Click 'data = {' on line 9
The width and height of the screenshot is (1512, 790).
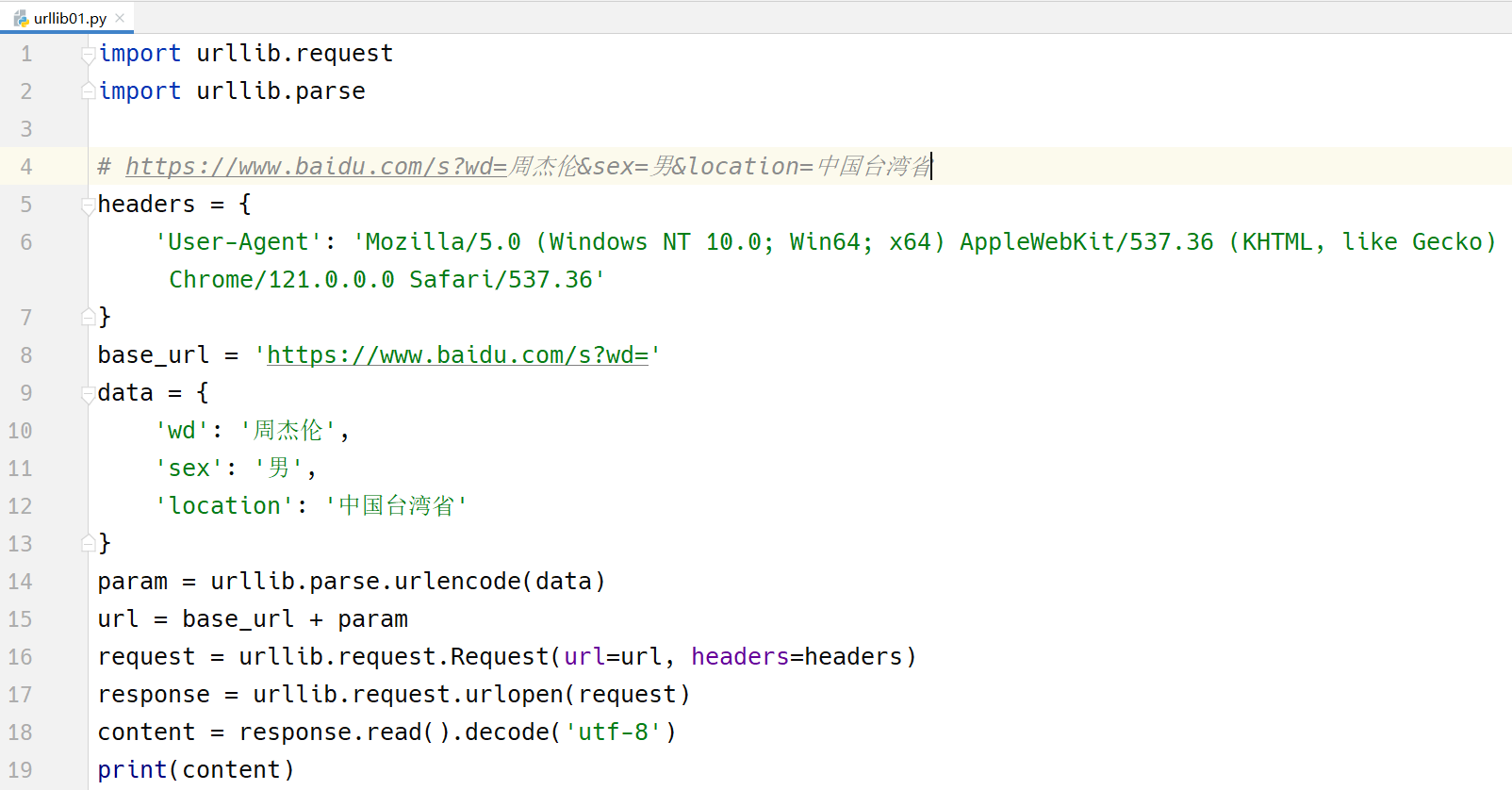click(154, 393)
